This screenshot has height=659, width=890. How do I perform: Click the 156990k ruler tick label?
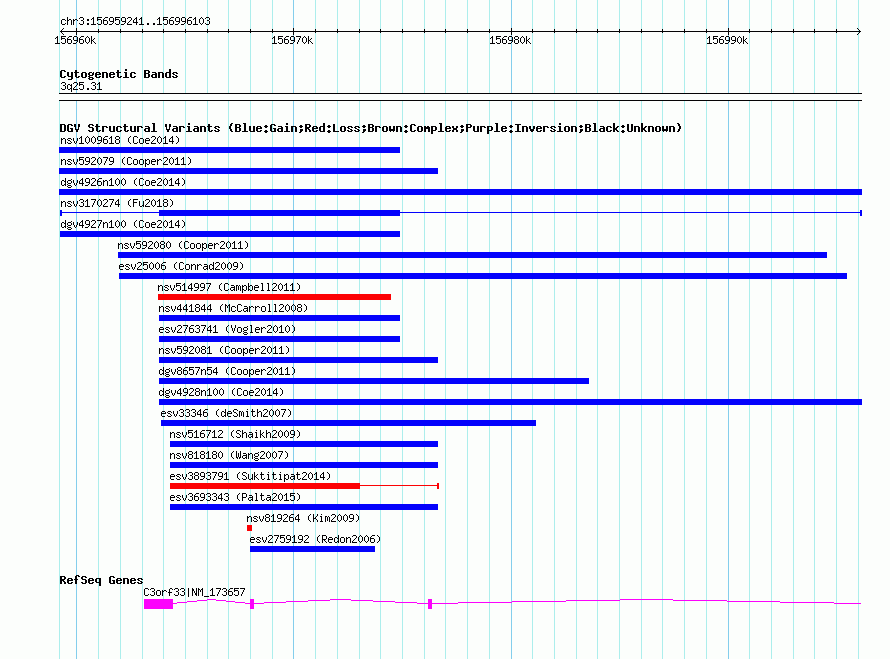click(x=727, y=40)
